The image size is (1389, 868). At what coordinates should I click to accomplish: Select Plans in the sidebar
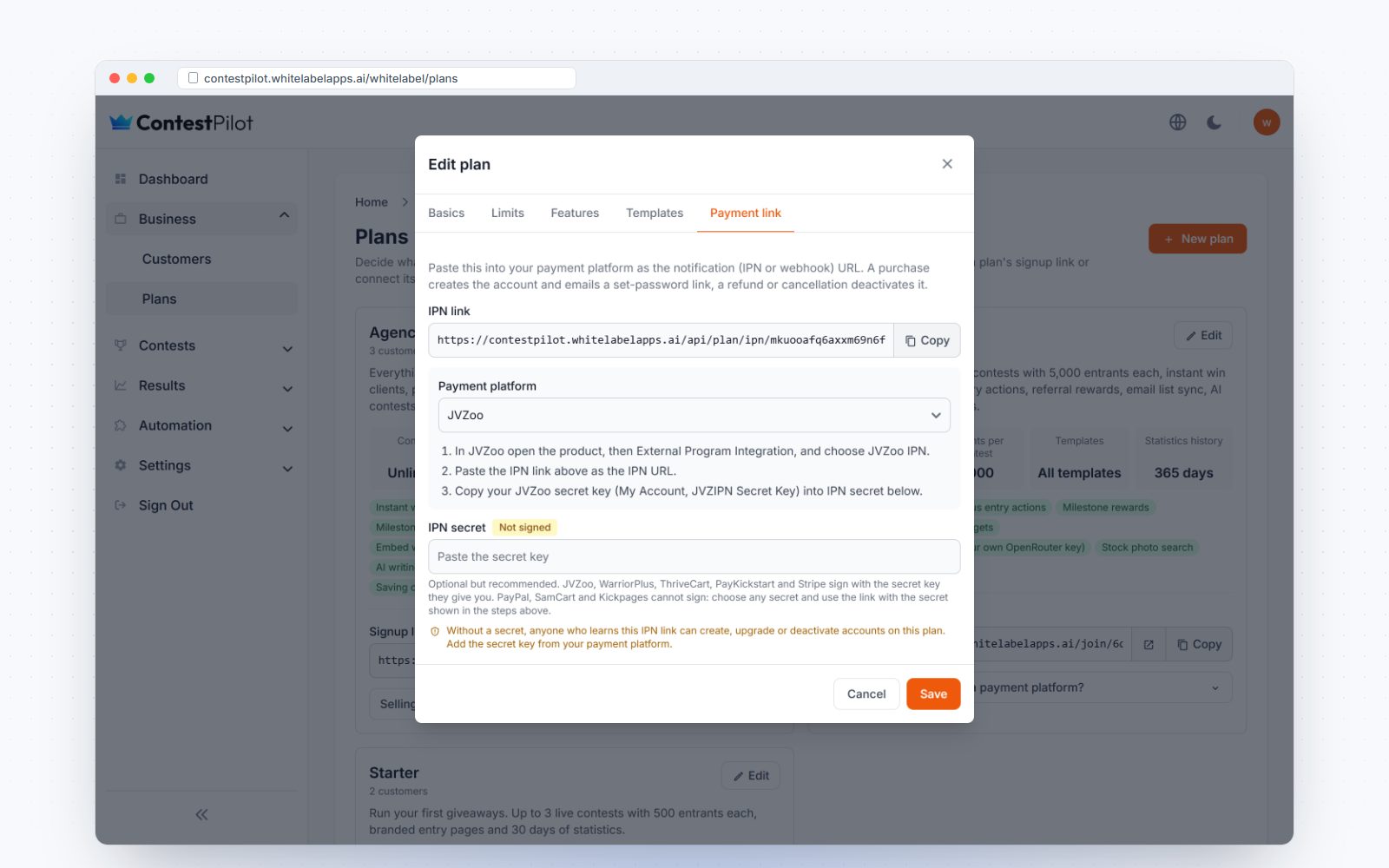[201, 299]
